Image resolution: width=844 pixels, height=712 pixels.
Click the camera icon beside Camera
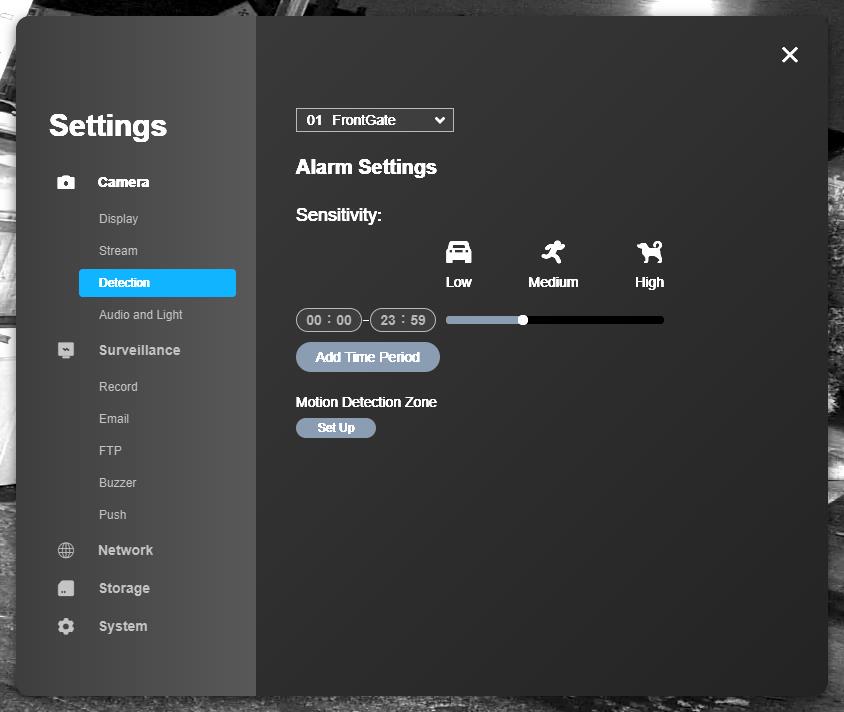pyautogui.click(x=66, y=182)
